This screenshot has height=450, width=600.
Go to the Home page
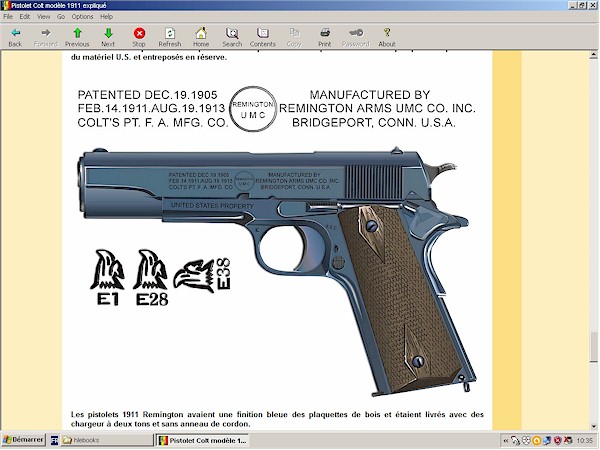tap(201, 37)
